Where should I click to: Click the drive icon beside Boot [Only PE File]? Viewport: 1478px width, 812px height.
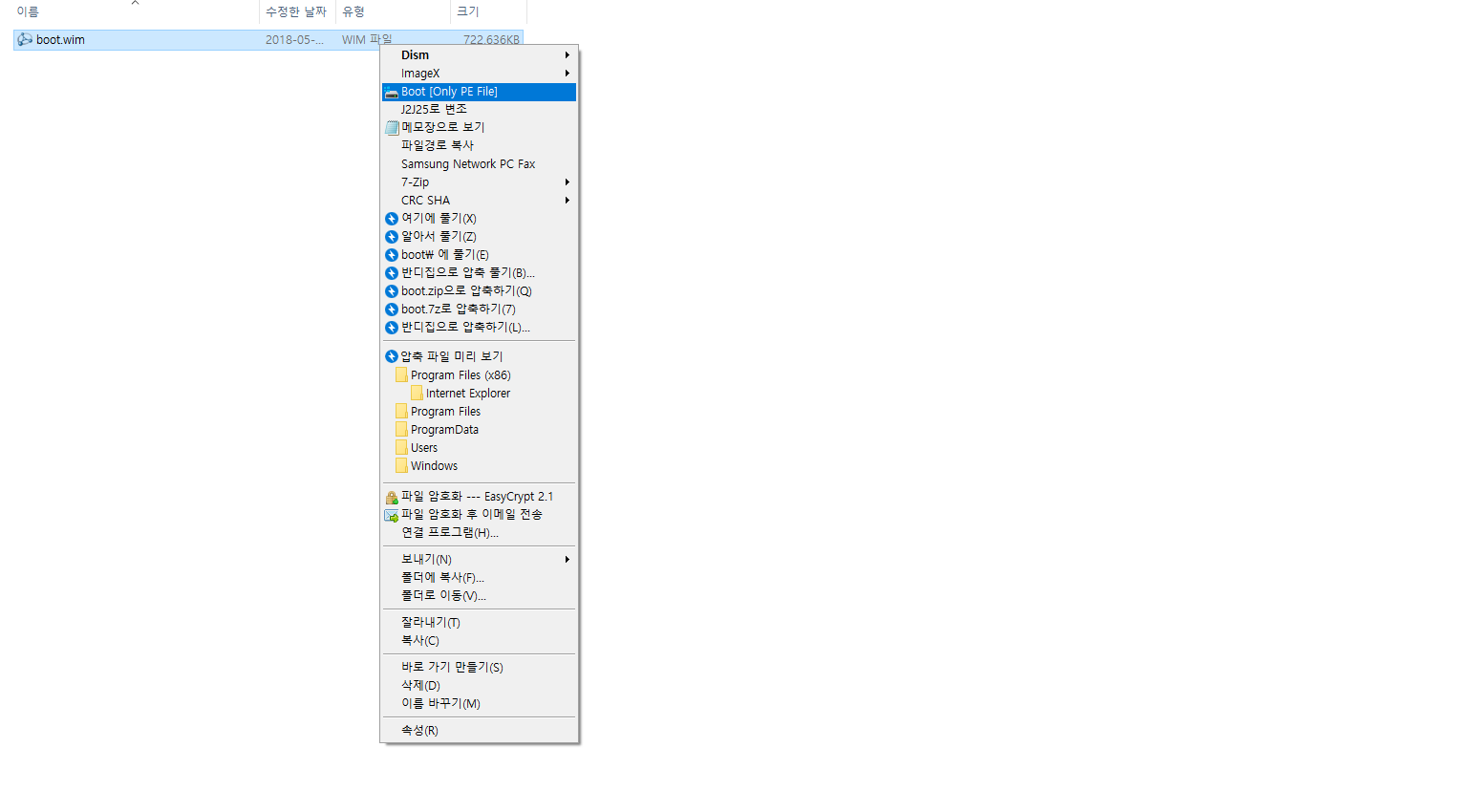point(392,93)
